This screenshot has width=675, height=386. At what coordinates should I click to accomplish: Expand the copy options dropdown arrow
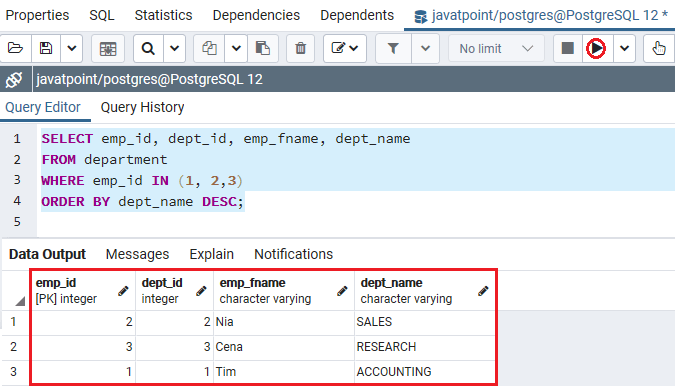point(236,48)
